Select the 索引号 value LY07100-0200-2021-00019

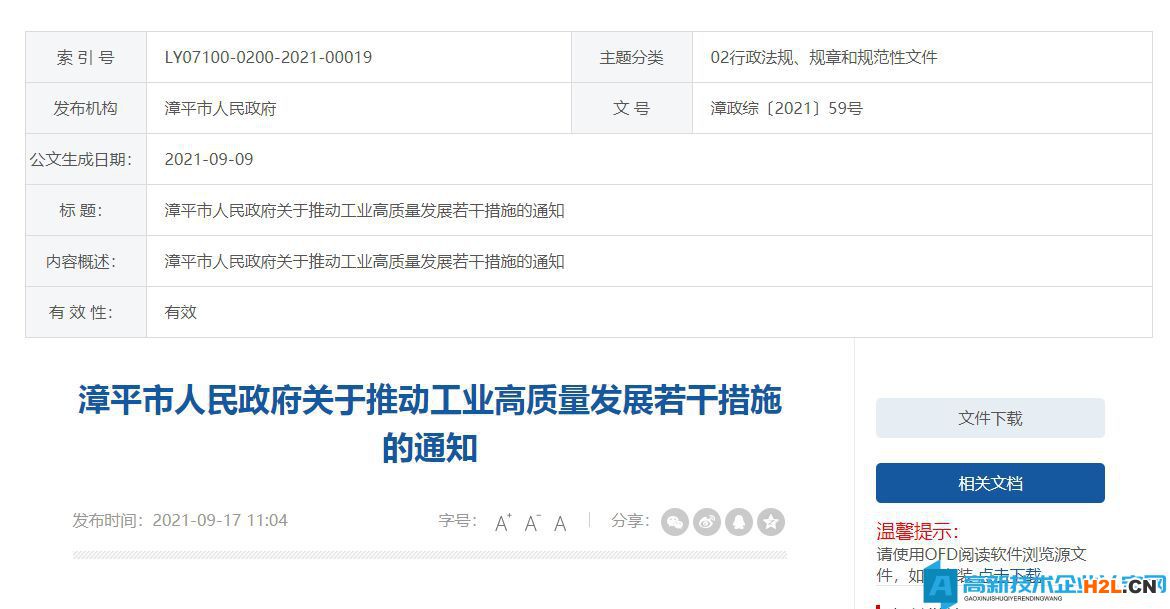tap(267, 57)
